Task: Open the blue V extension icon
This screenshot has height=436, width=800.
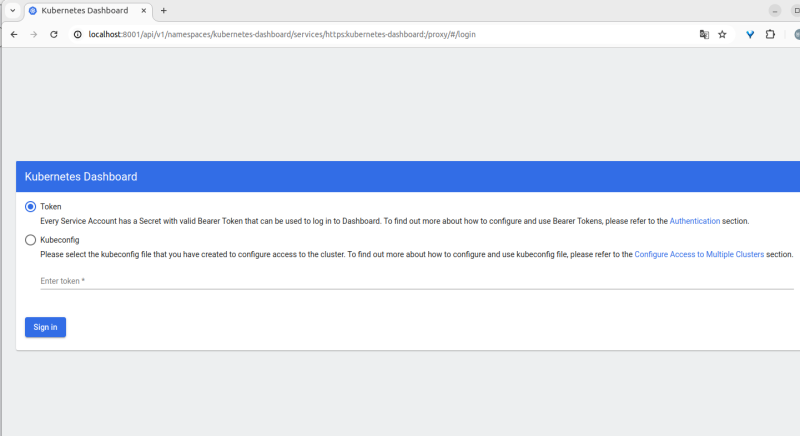Action: (x=750, y=34)
